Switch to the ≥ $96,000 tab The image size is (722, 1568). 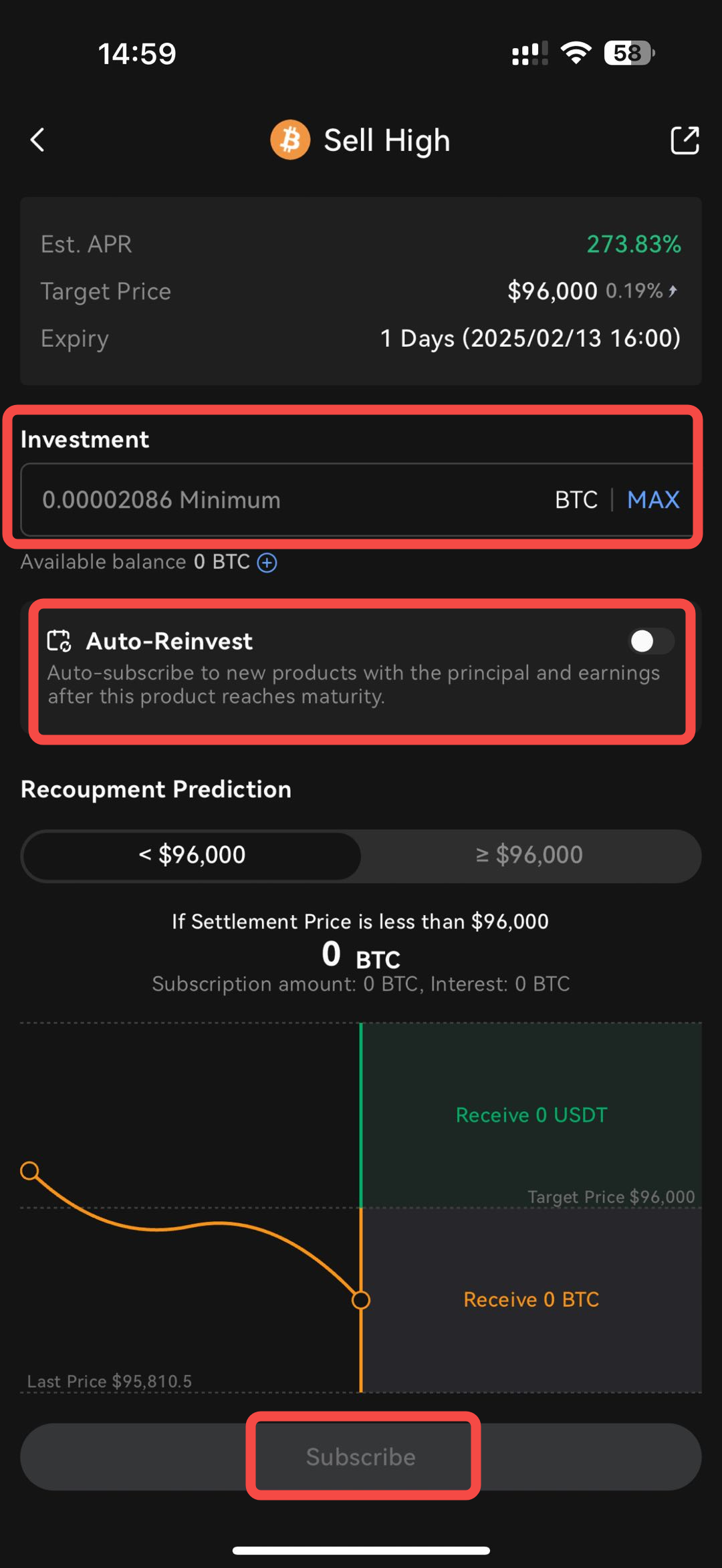point(529,855)
